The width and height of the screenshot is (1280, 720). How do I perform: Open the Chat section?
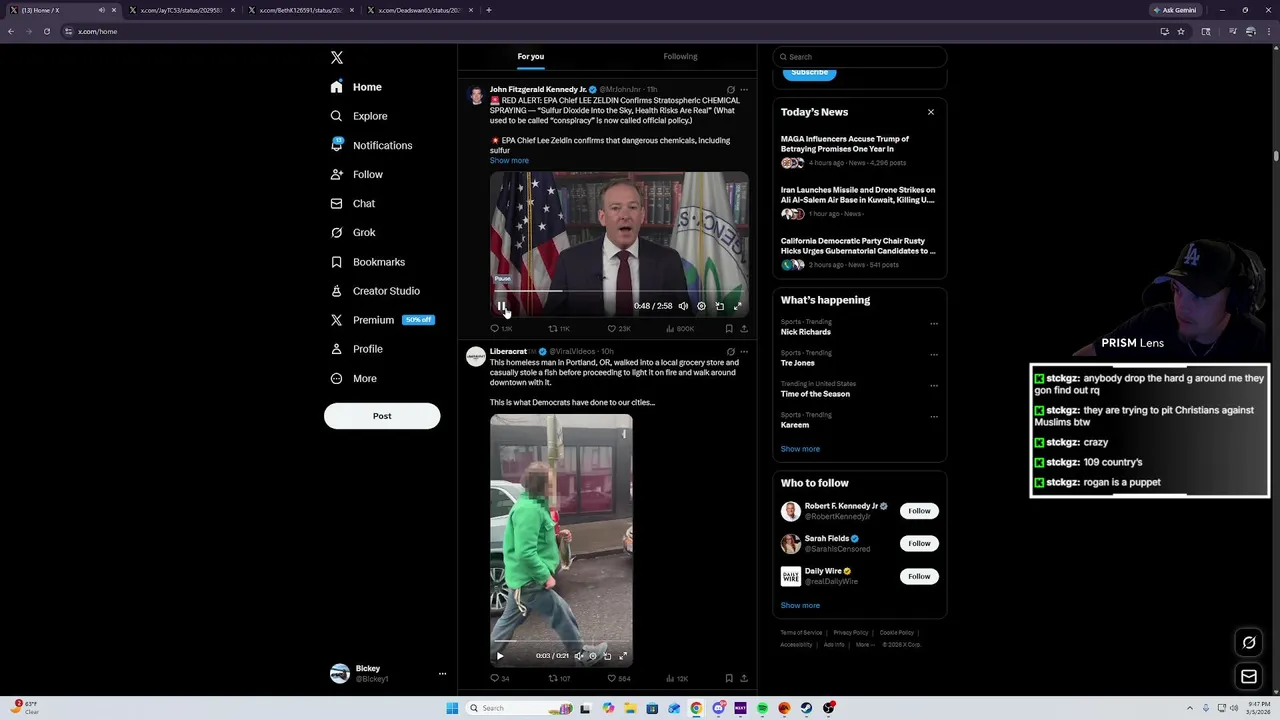point(352,203)
